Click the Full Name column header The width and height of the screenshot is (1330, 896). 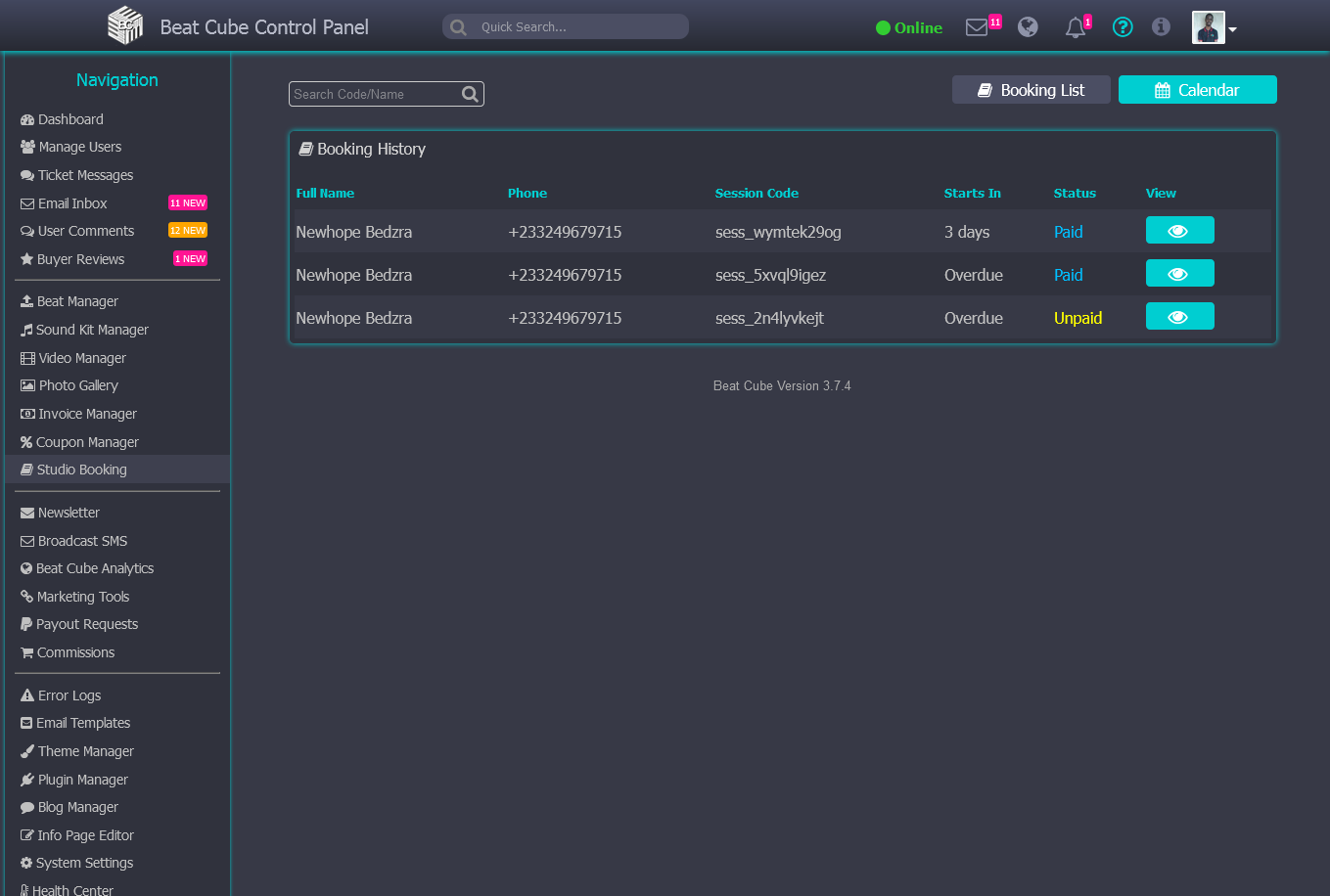(x=325, y=193)
